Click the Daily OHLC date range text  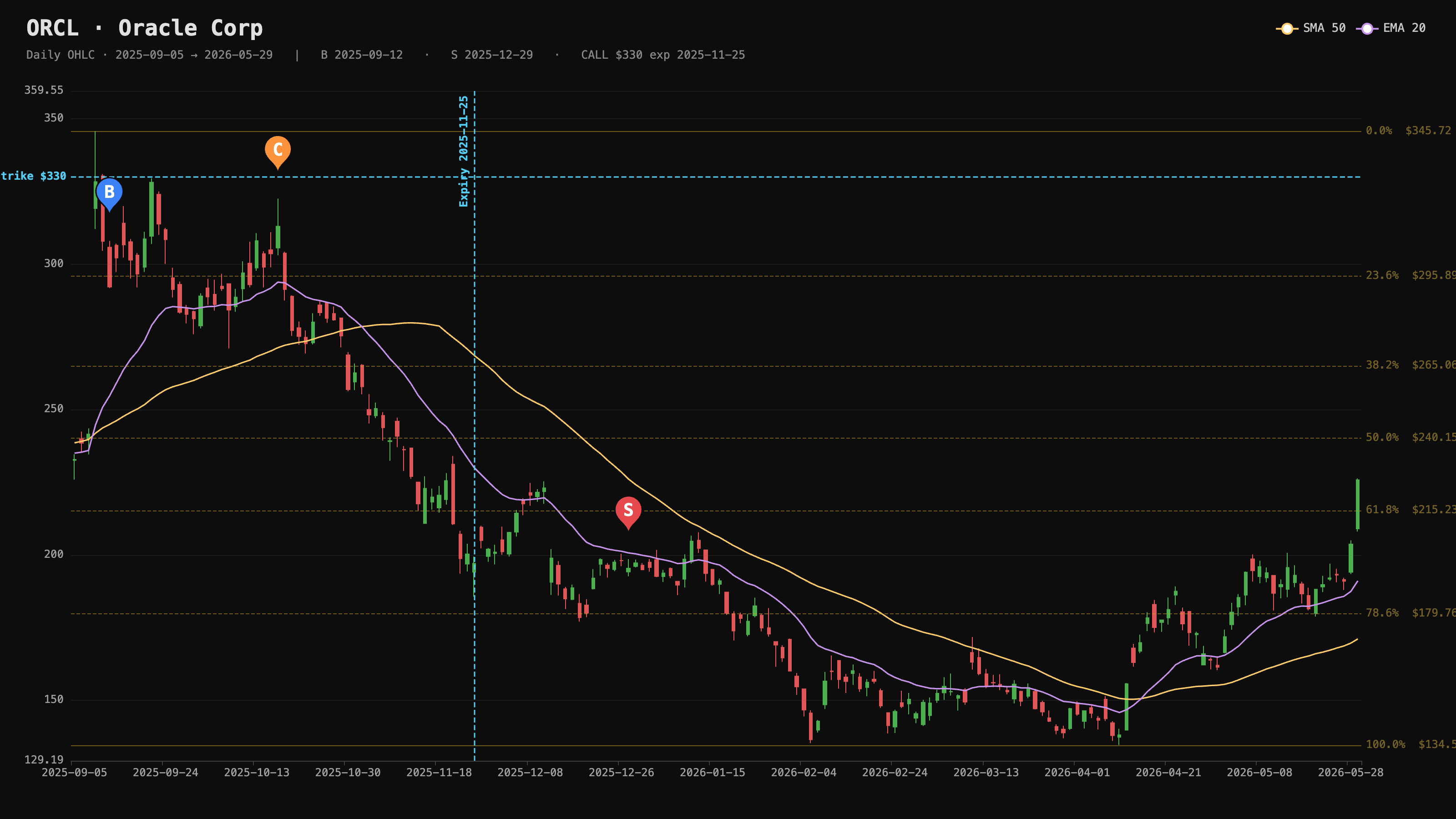point(149,55)
